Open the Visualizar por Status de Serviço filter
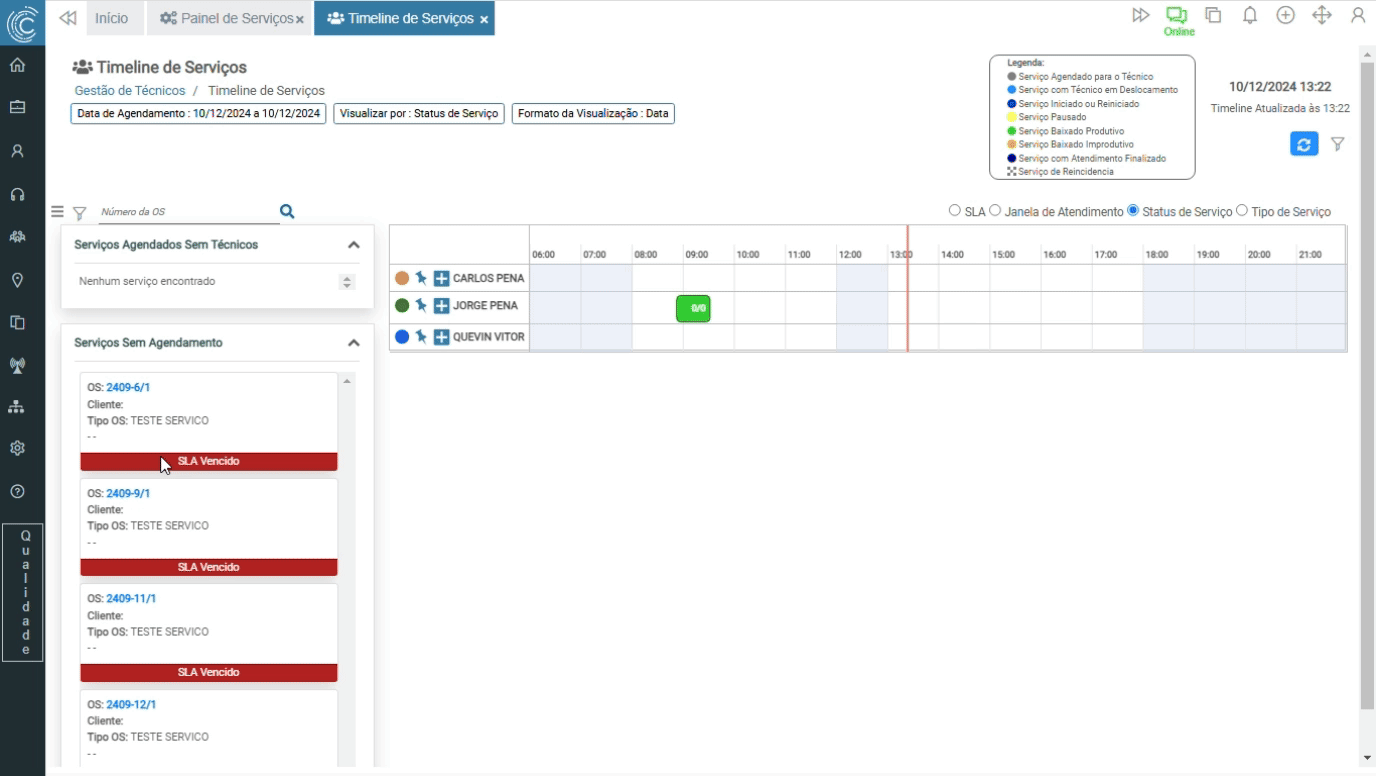The width and height of the screenshot is (1376, 776). (418, 114)
